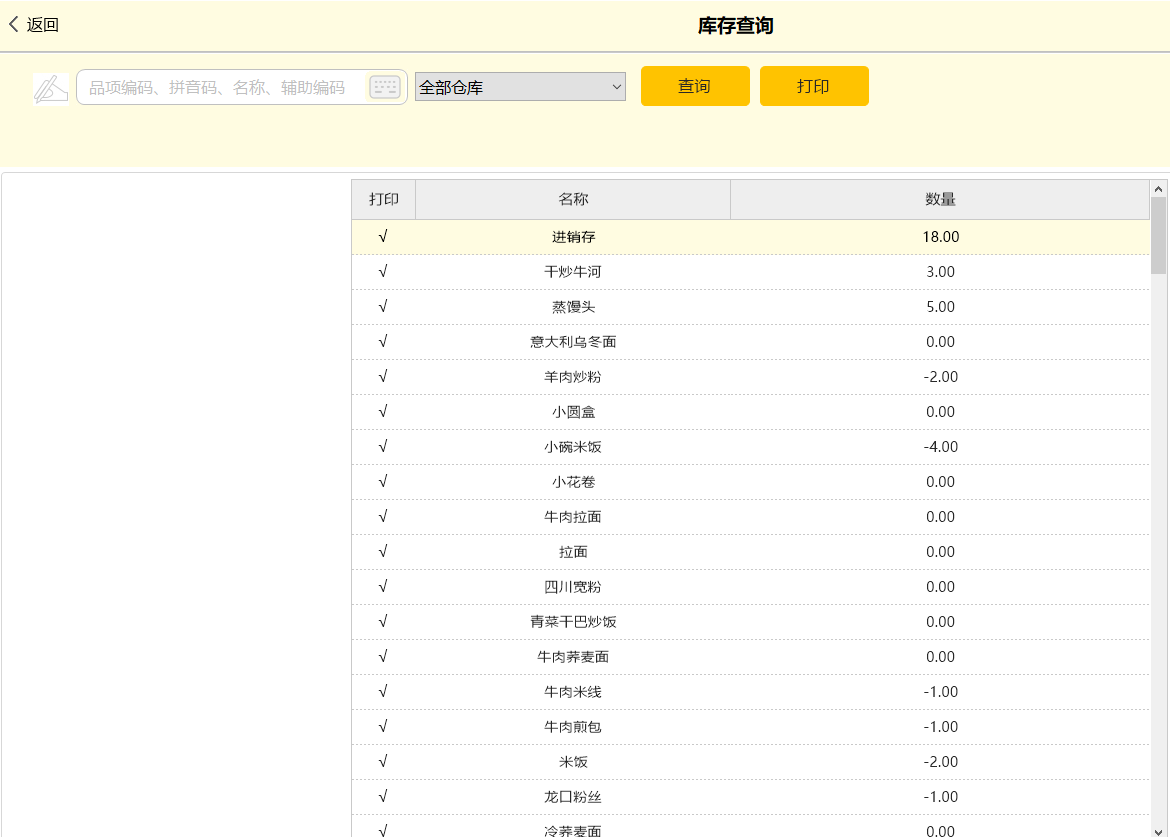Click scrollbar up arrow in table

pyautogui.click(x=1159, y=188)
